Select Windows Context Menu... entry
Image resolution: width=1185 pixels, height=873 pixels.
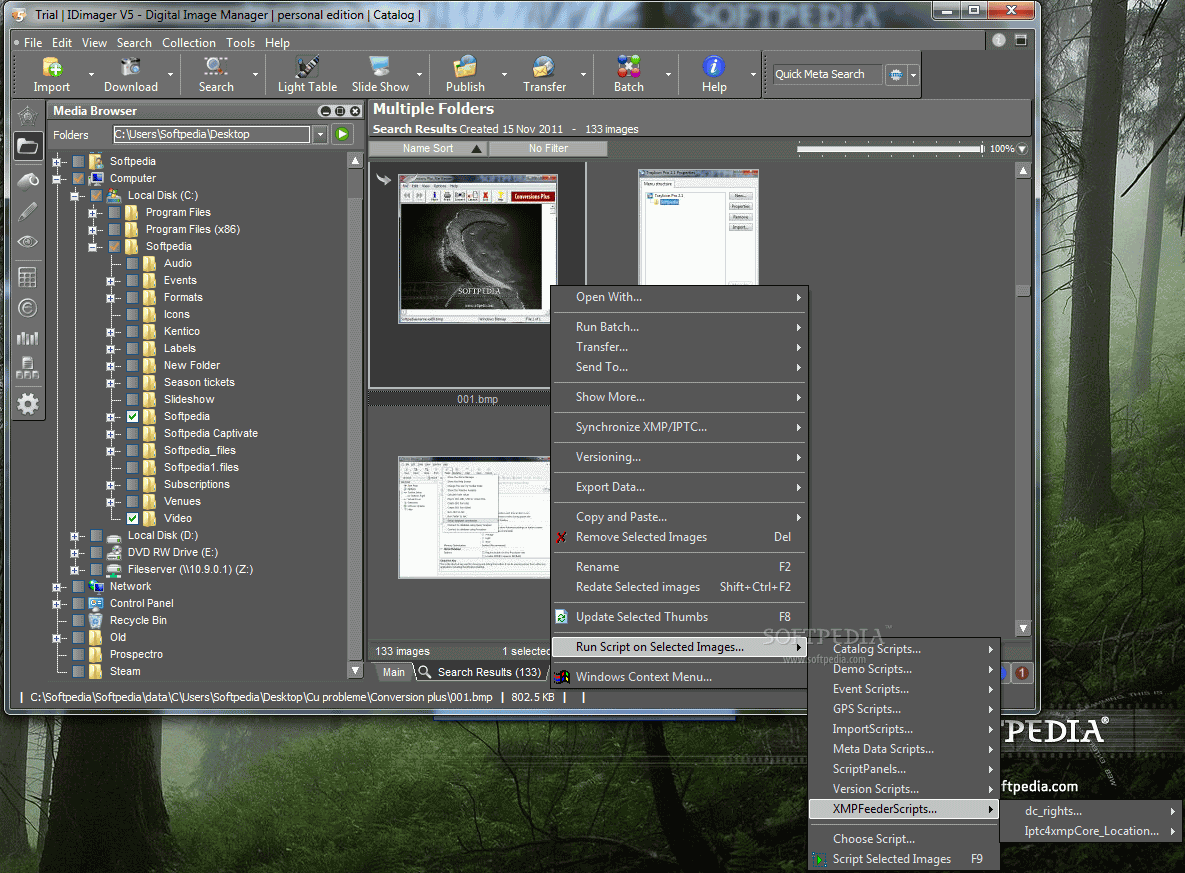pyautogui.click(x=679, y=676)
